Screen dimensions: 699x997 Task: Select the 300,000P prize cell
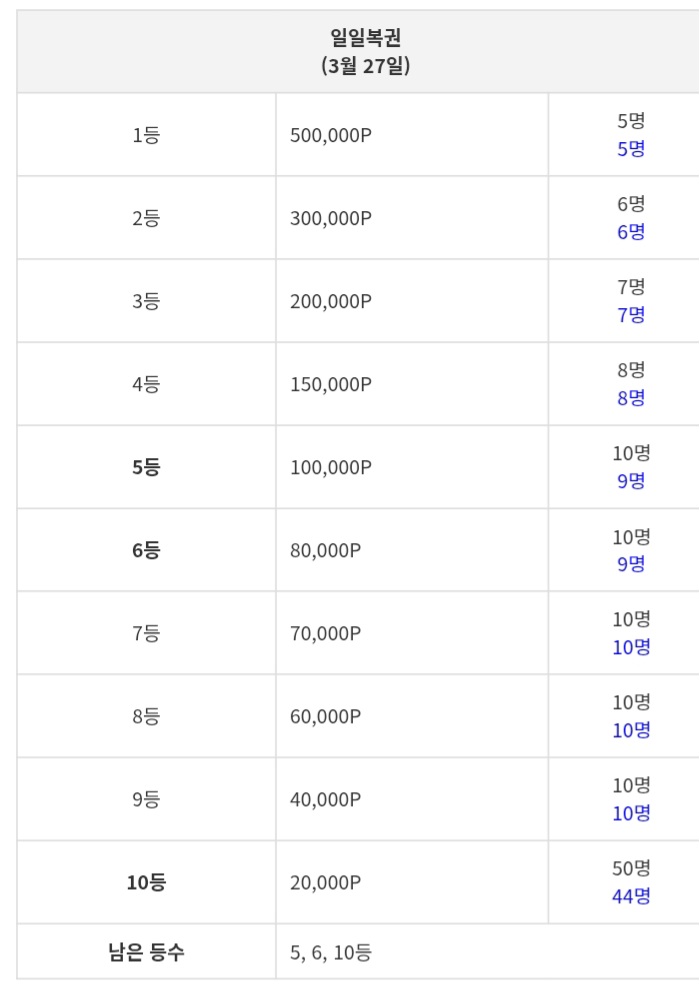coord(331,218)
